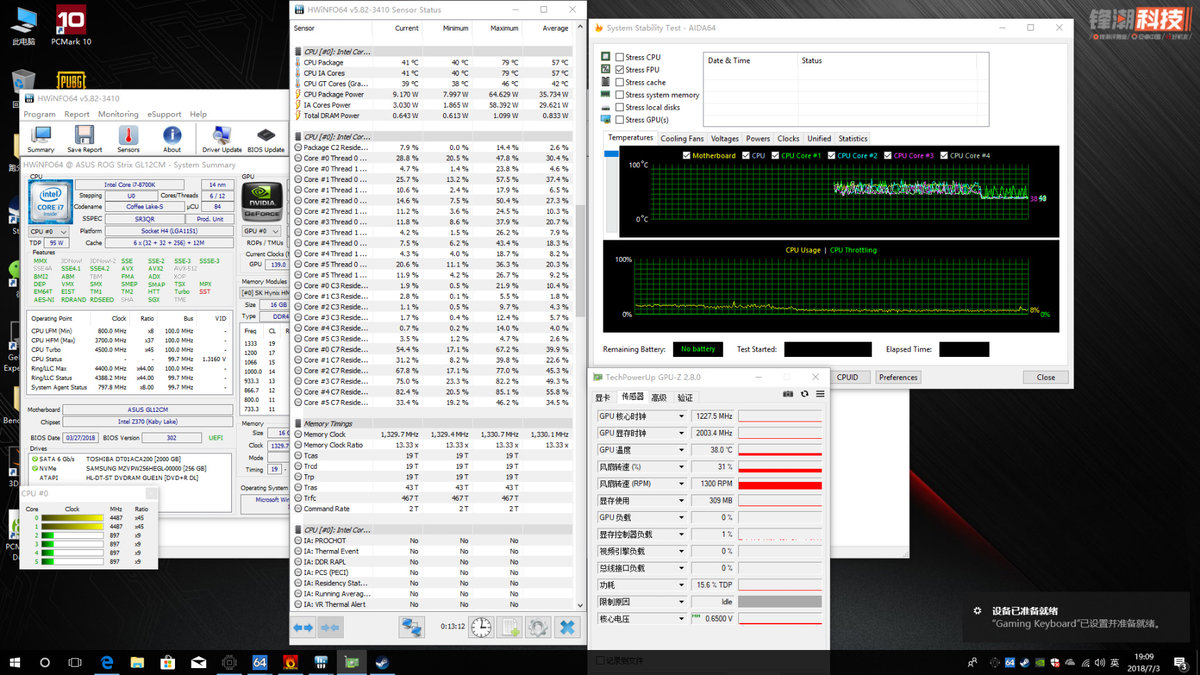The width and height of the screenshot is (1200, 675).
Task: Open the Monitoring menu in HWiNFO64
Action: (118, 114)
